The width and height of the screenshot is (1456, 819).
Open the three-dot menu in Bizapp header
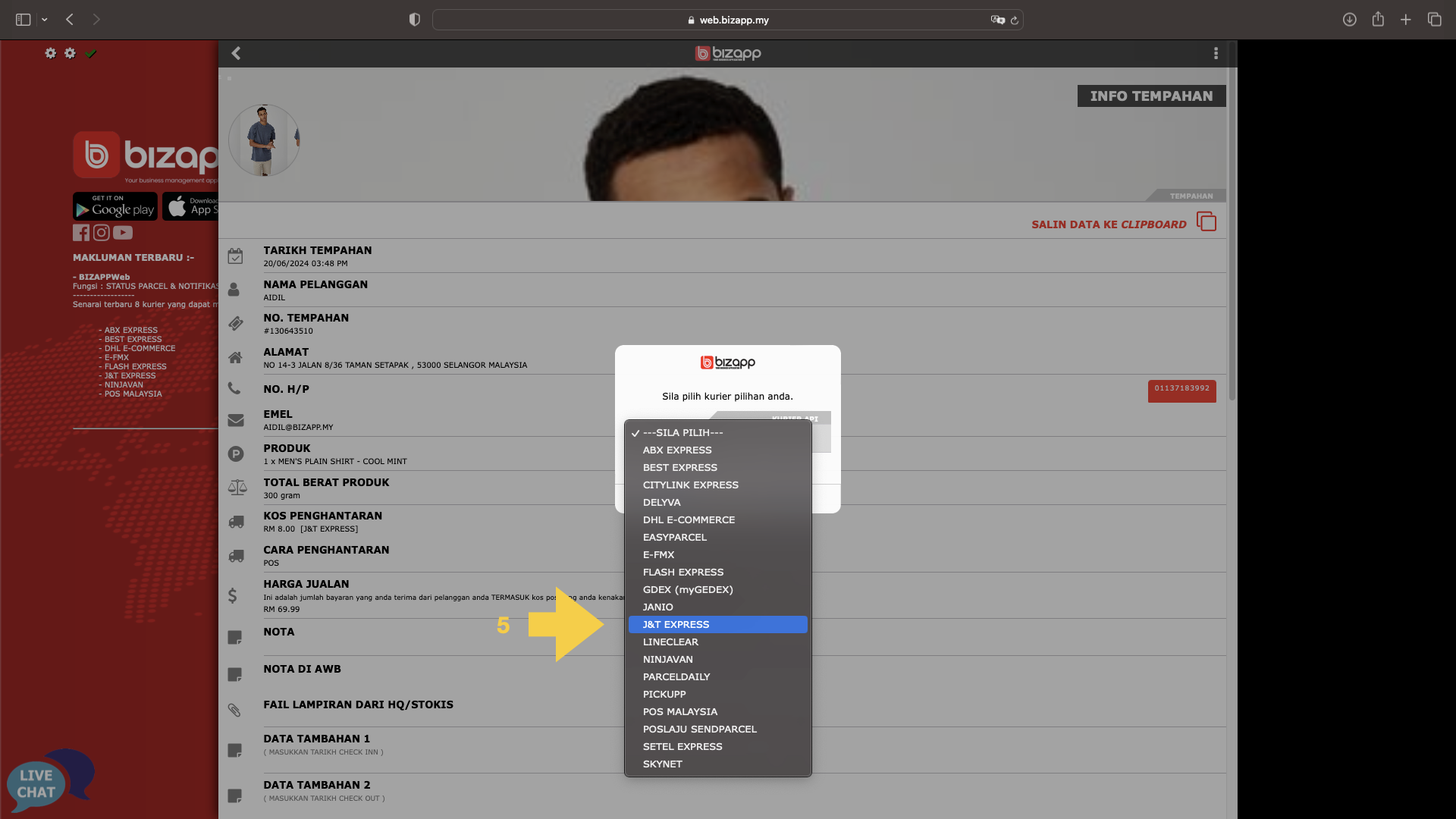point(1216,53)
